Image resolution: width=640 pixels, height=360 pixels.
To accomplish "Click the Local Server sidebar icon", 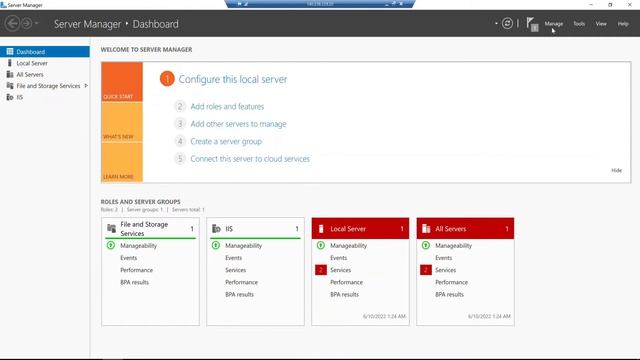I will point(10,63).
